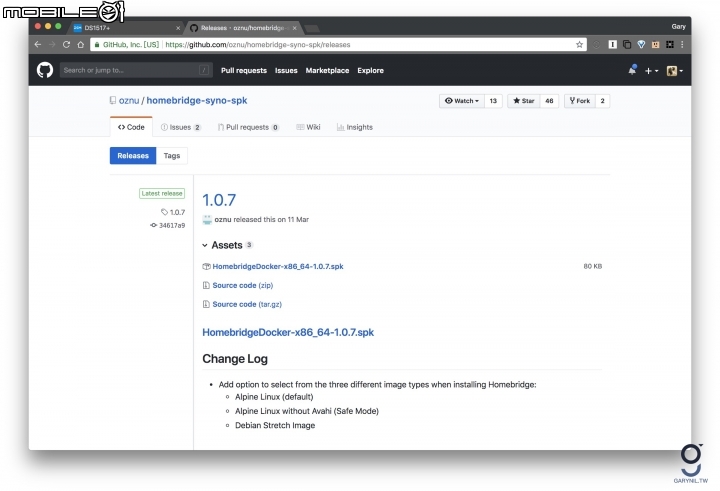Click the commit 34617a9 icon
This screenshot has height=491, width=720.
[153, 225]
